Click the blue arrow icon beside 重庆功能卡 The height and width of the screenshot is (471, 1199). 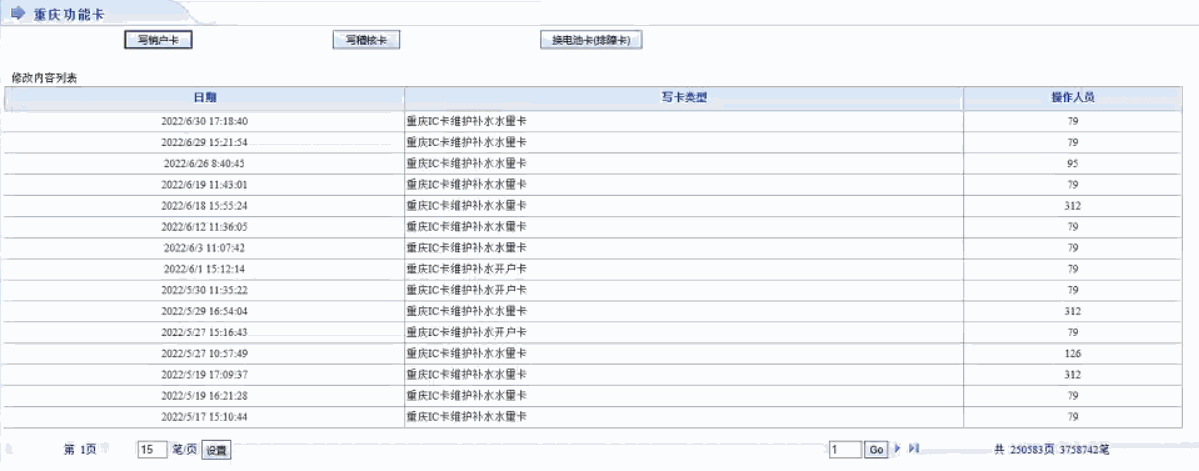pyautogui.click(x=18, y=13)
